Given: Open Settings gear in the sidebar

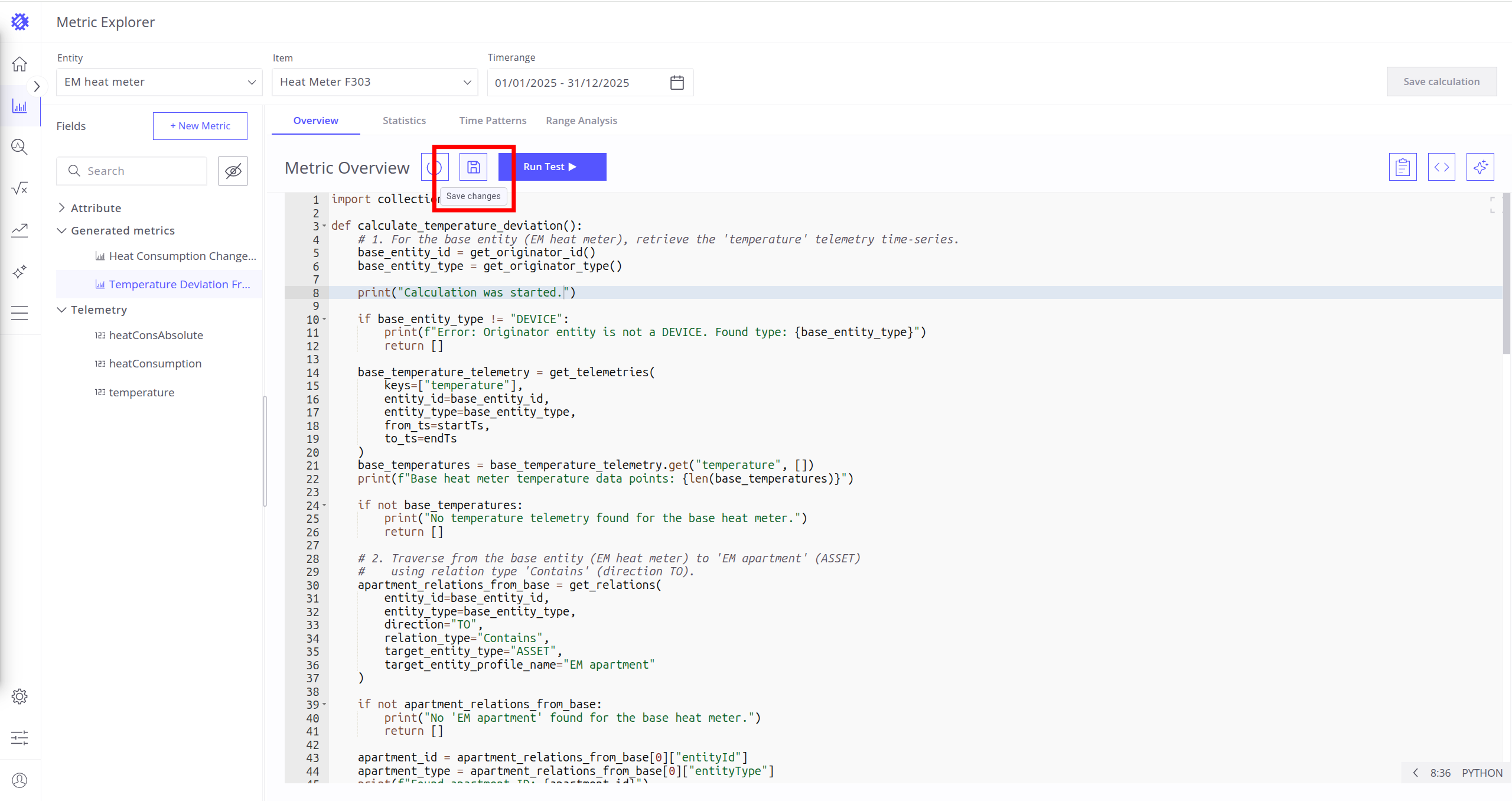Looking at the screenshot, I should click(x=19, y=696).
